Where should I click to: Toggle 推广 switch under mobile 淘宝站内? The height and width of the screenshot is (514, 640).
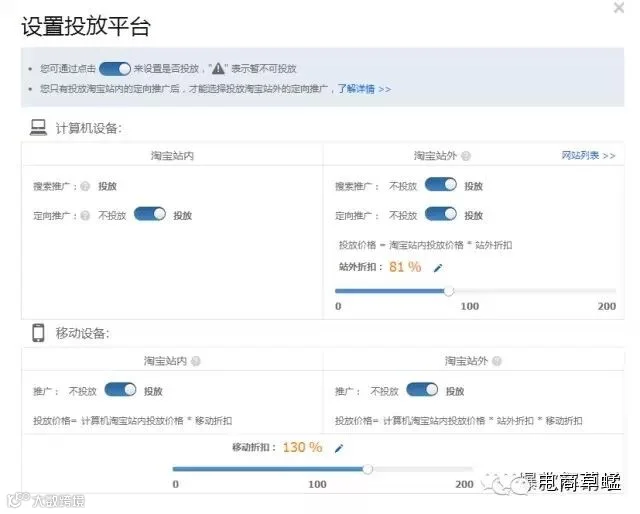tap(120, 390)
